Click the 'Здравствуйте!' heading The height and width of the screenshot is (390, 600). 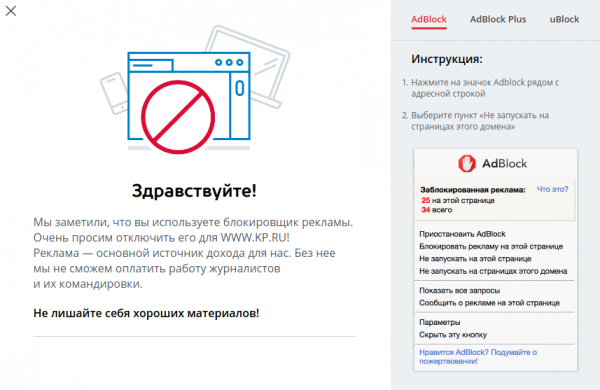(194, 191)
